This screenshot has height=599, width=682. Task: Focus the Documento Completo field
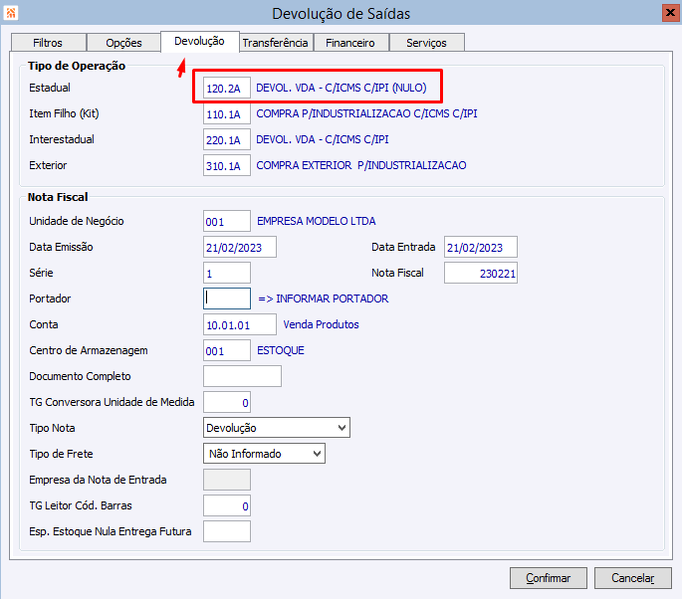click(242, 376)
